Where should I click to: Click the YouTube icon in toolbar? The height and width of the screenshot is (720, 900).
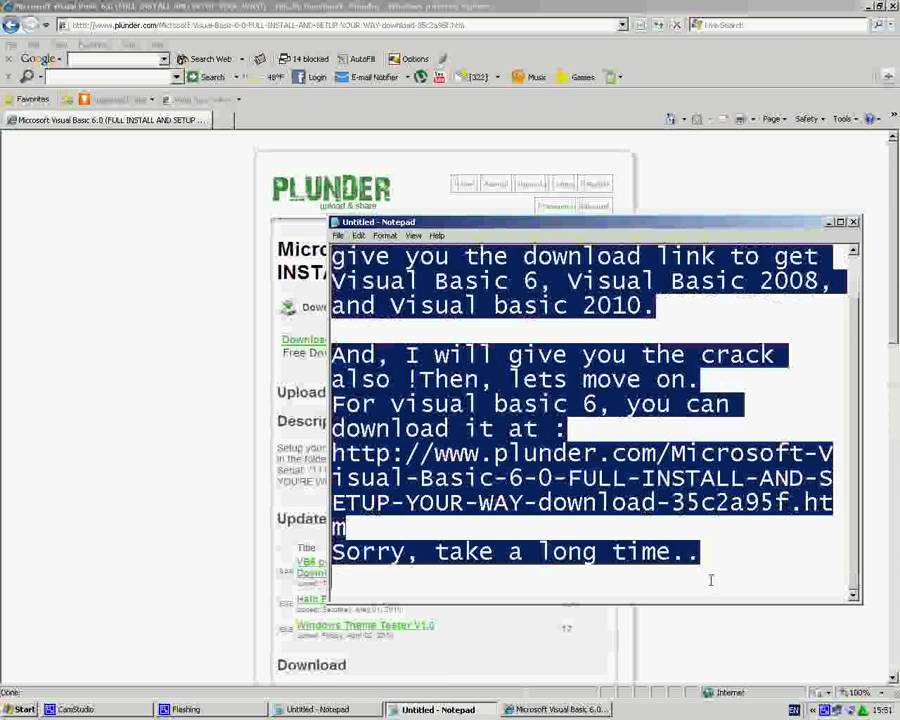[439, 77]
